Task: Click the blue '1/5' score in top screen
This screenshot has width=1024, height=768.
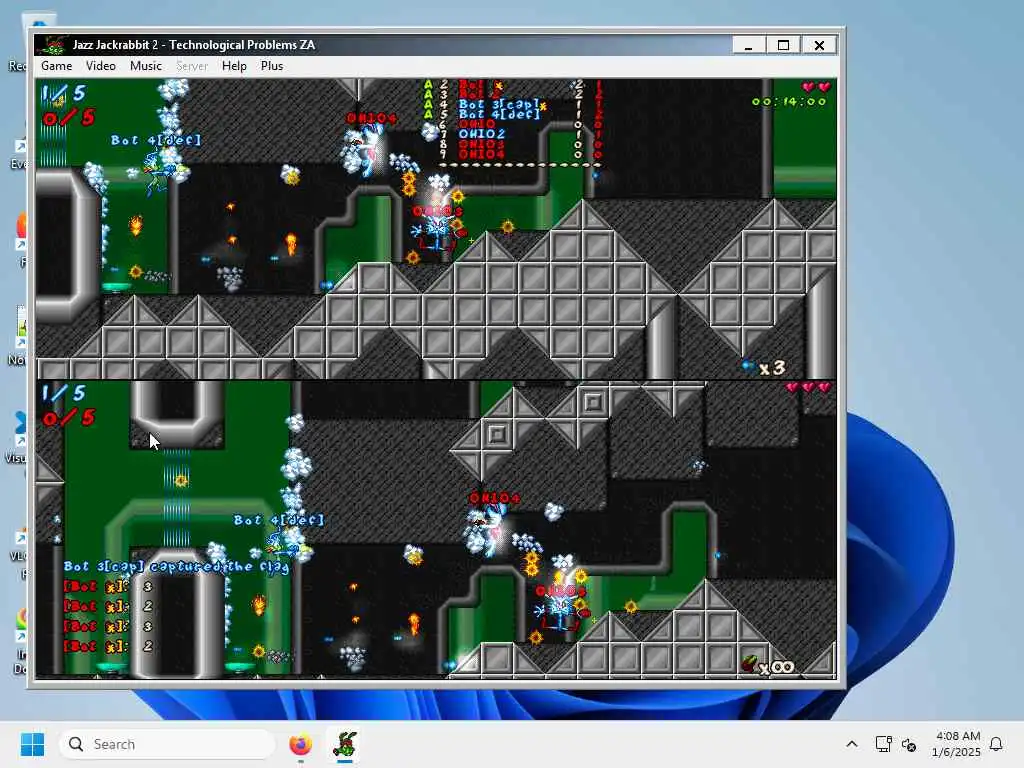Action: pyautogui.click(x=63, y=93)
